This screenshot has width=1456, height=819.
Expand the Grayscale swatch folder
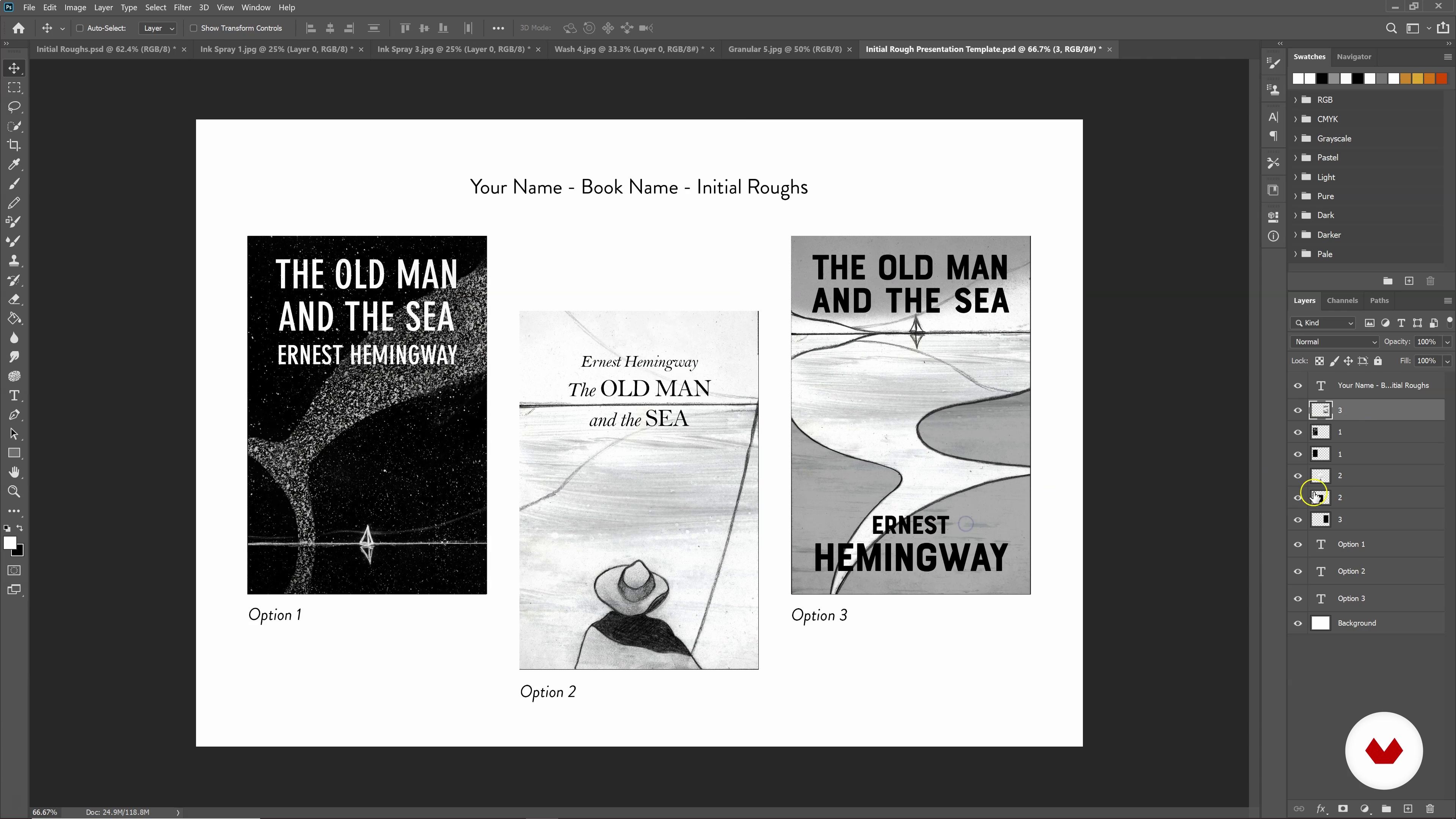click(x=1296, y=138)
